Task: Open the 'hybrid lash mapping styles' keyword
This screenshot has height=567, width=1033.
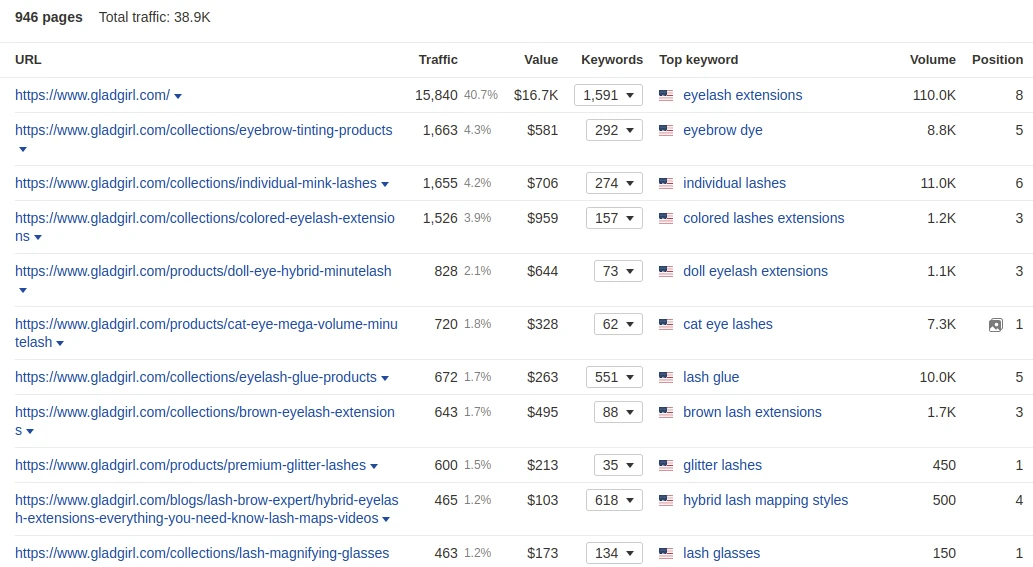Action: 766,500
